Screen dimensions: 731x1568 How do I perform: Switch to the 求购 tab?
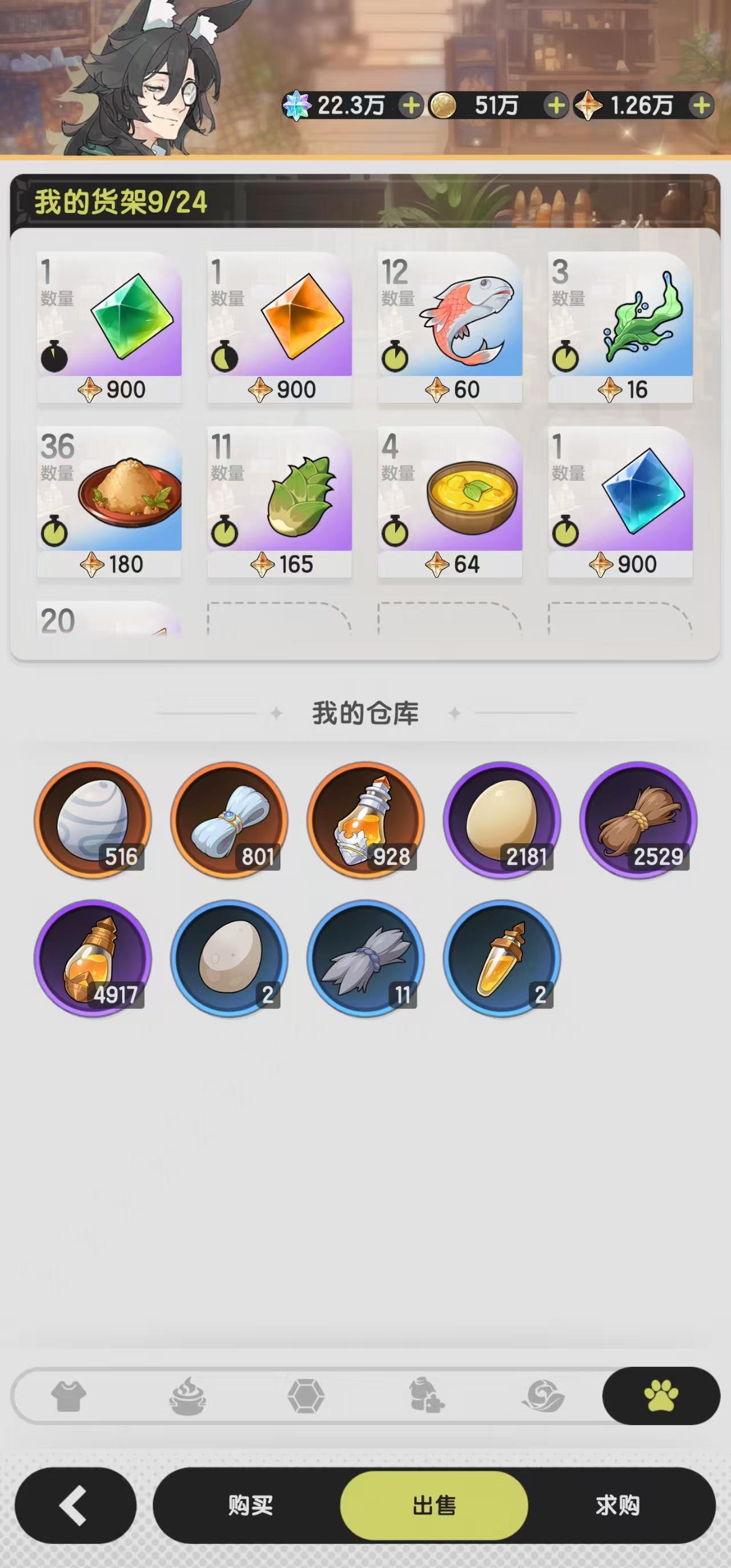tap(618, 1505)
